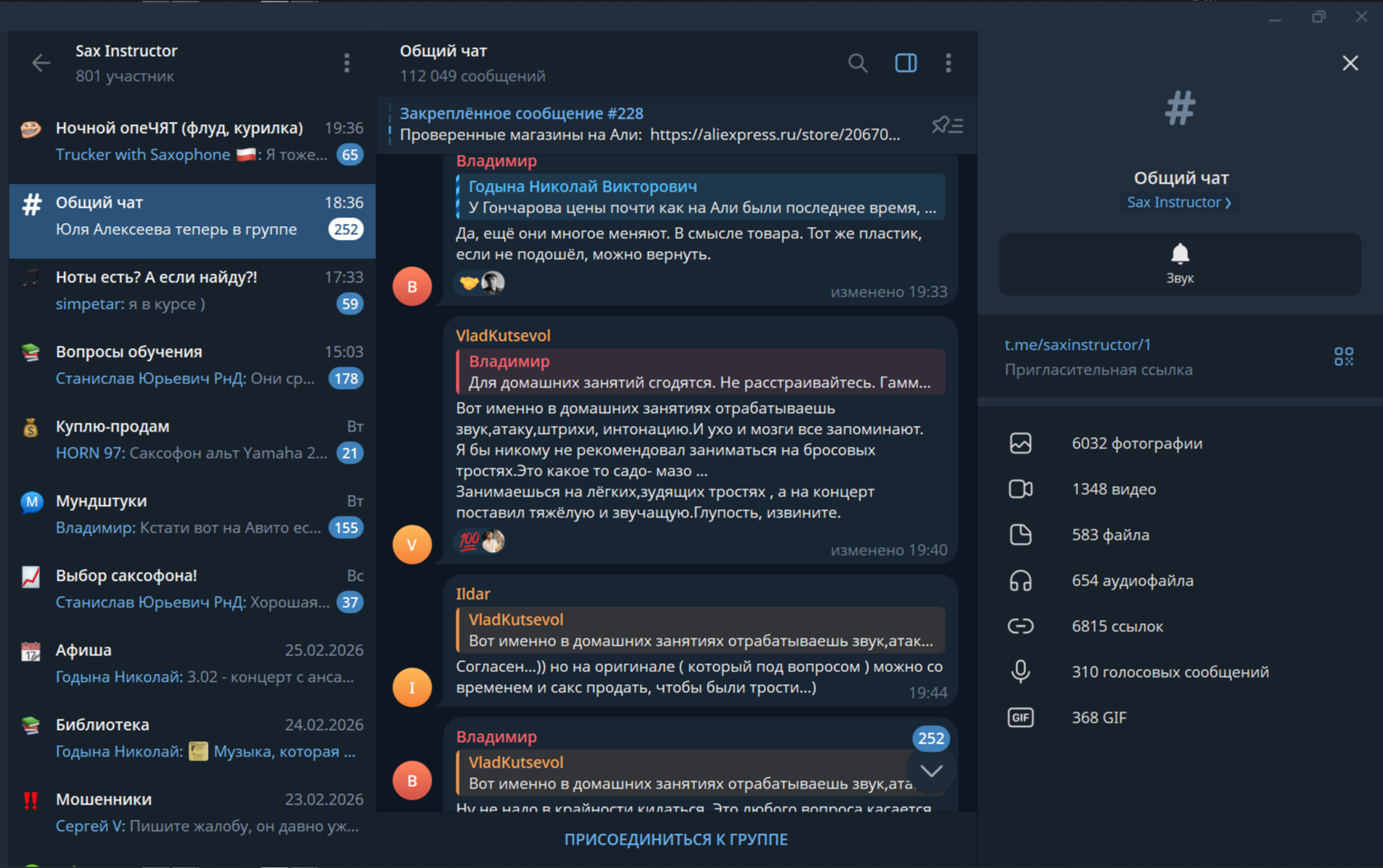Open the chat three-dot options menu

tap(948, 63)
